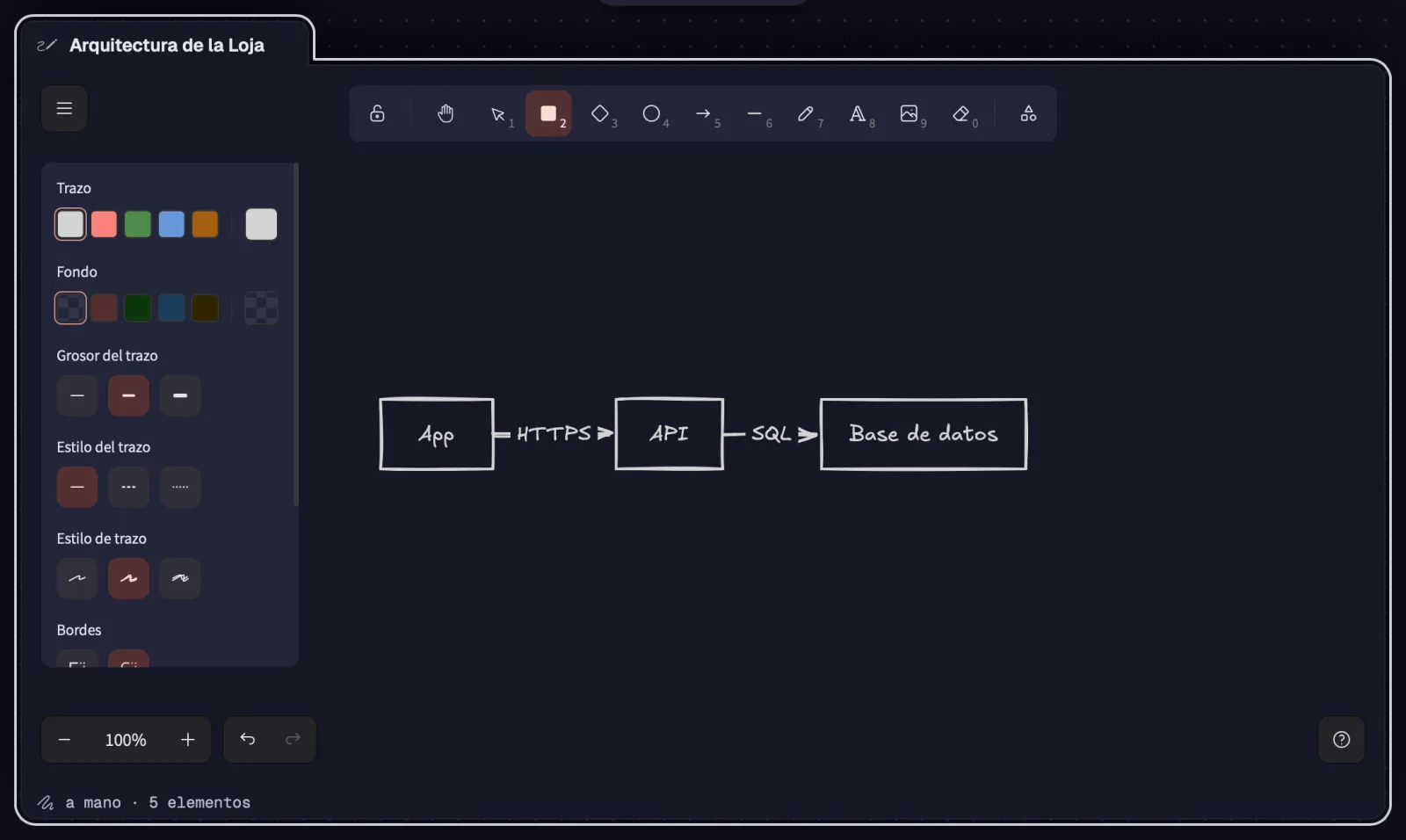The image size is (1406, 840).
Task: Select the Arrow tool
Action: [703, 113]
